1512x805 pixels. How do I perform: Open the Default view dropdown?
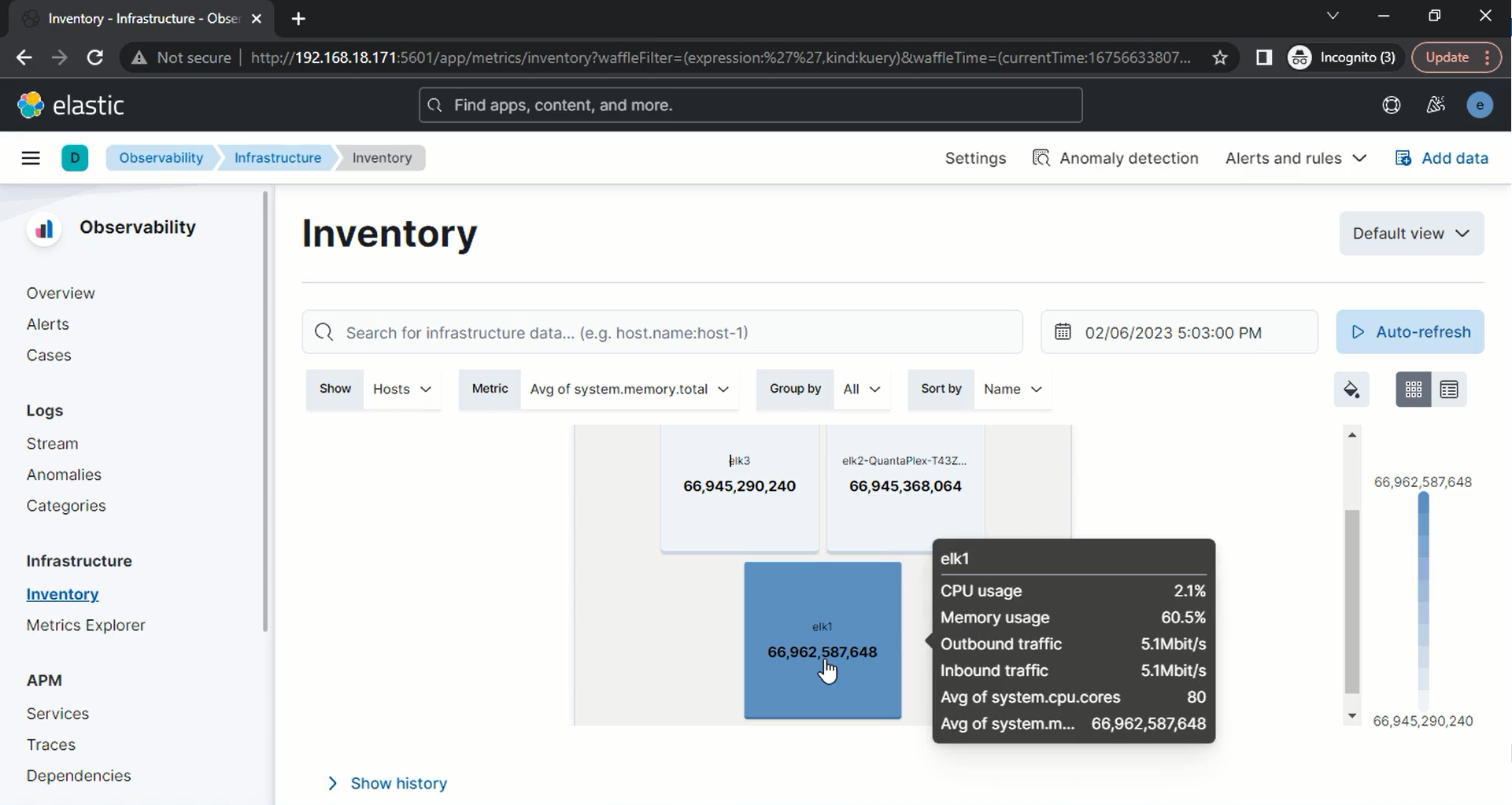pos(1411,233)
